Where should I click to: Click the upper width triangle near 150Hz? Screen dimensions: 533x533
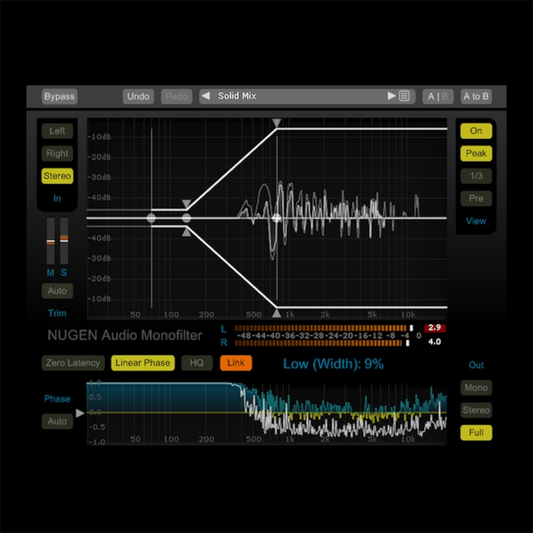186,204
